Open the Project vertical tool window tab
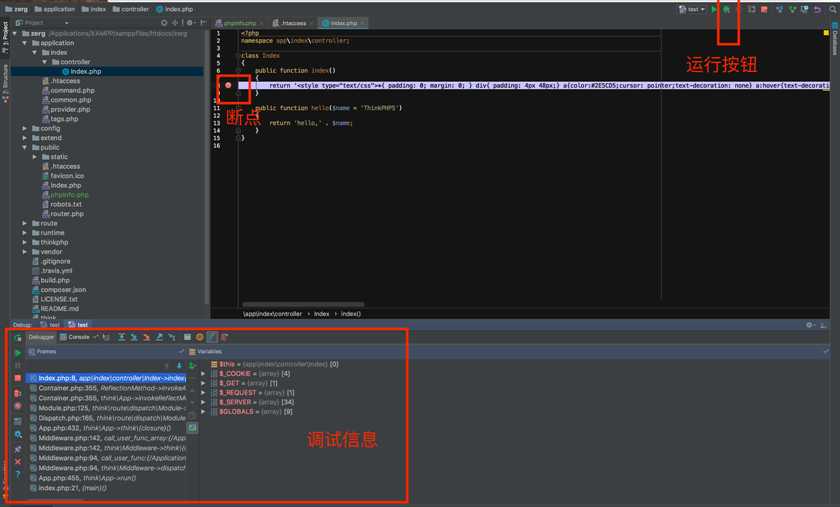 pos(5,38)
